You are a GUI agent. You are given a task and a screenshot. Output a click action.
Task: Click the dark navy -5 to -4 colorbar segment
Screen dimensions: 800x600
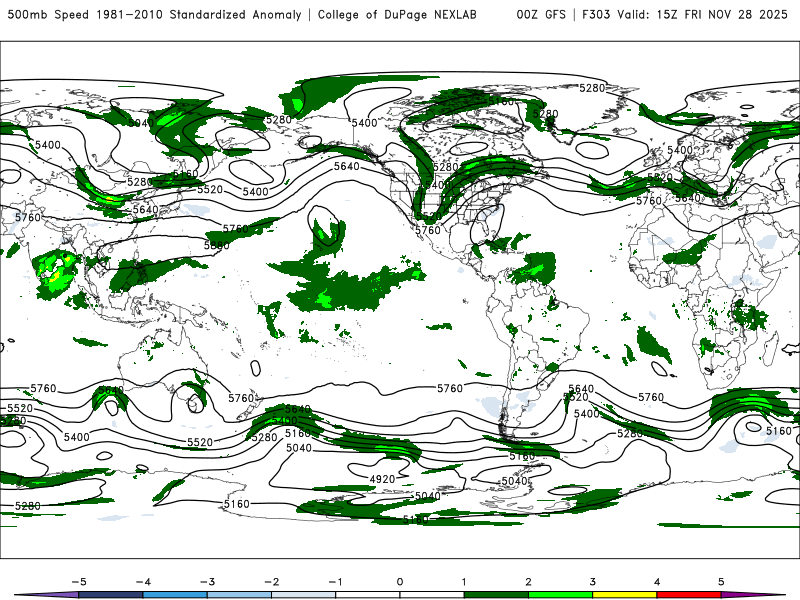tap(111, 595)
